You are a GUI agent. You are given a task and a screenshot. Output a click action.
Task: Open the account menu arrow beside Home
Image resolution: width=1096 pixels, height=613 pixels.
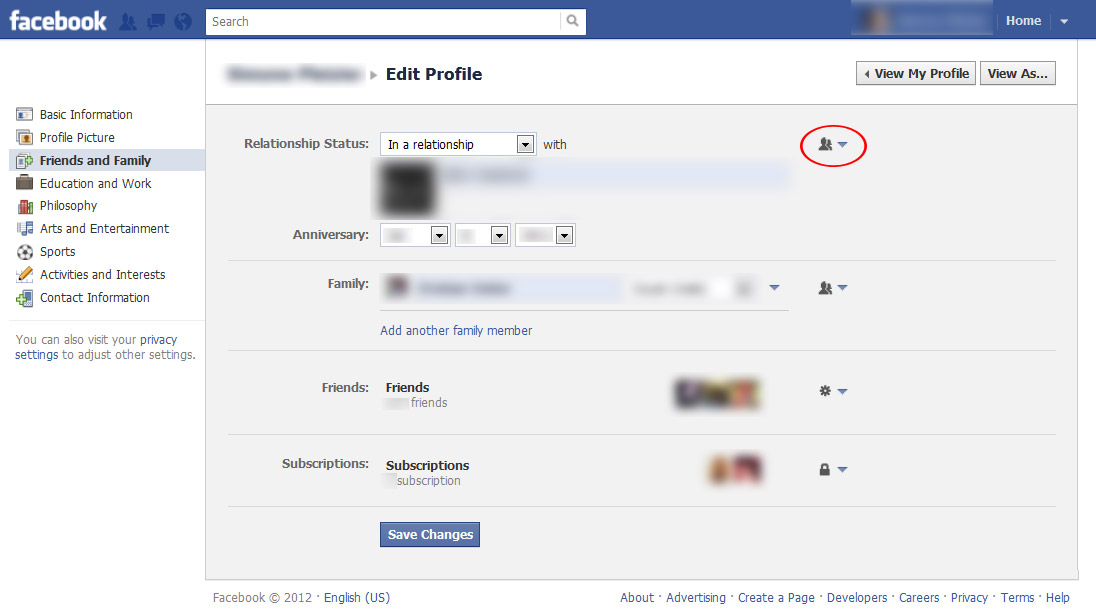(1064, 21)
